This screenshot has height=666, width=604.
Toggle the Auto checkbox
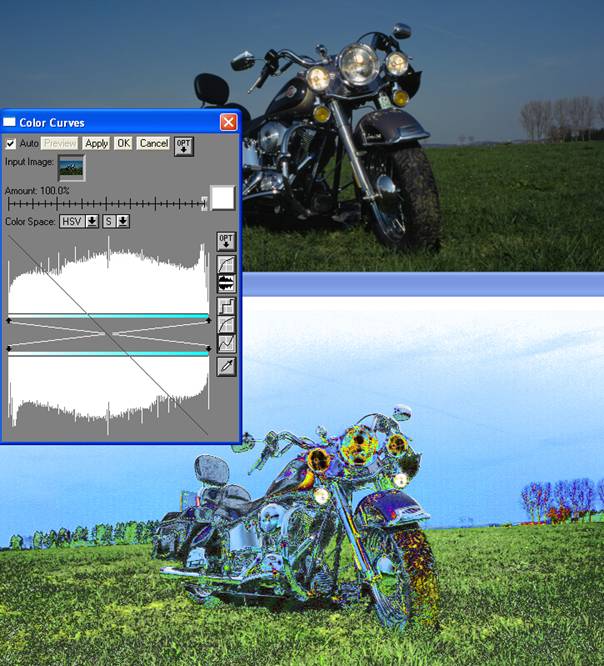pyautogui.click(x=11, y=144)
